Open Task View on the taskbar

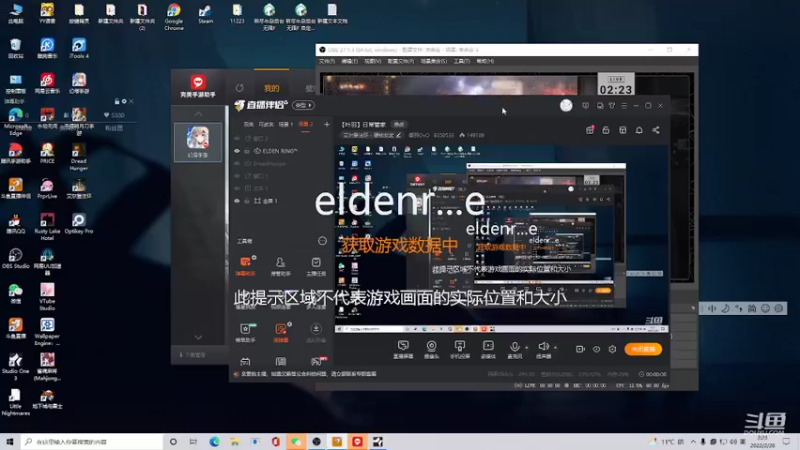coord(193,442)
